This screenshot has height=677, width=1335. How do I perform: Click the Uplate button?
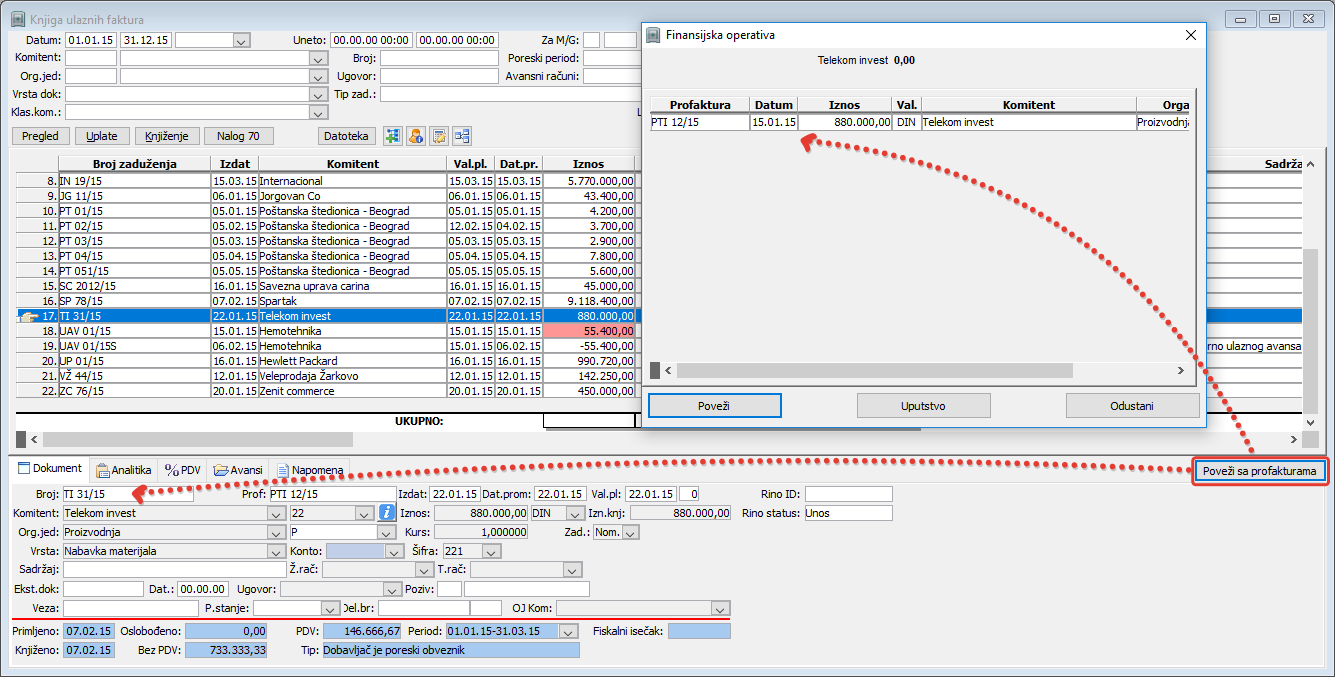click(102, 136)
